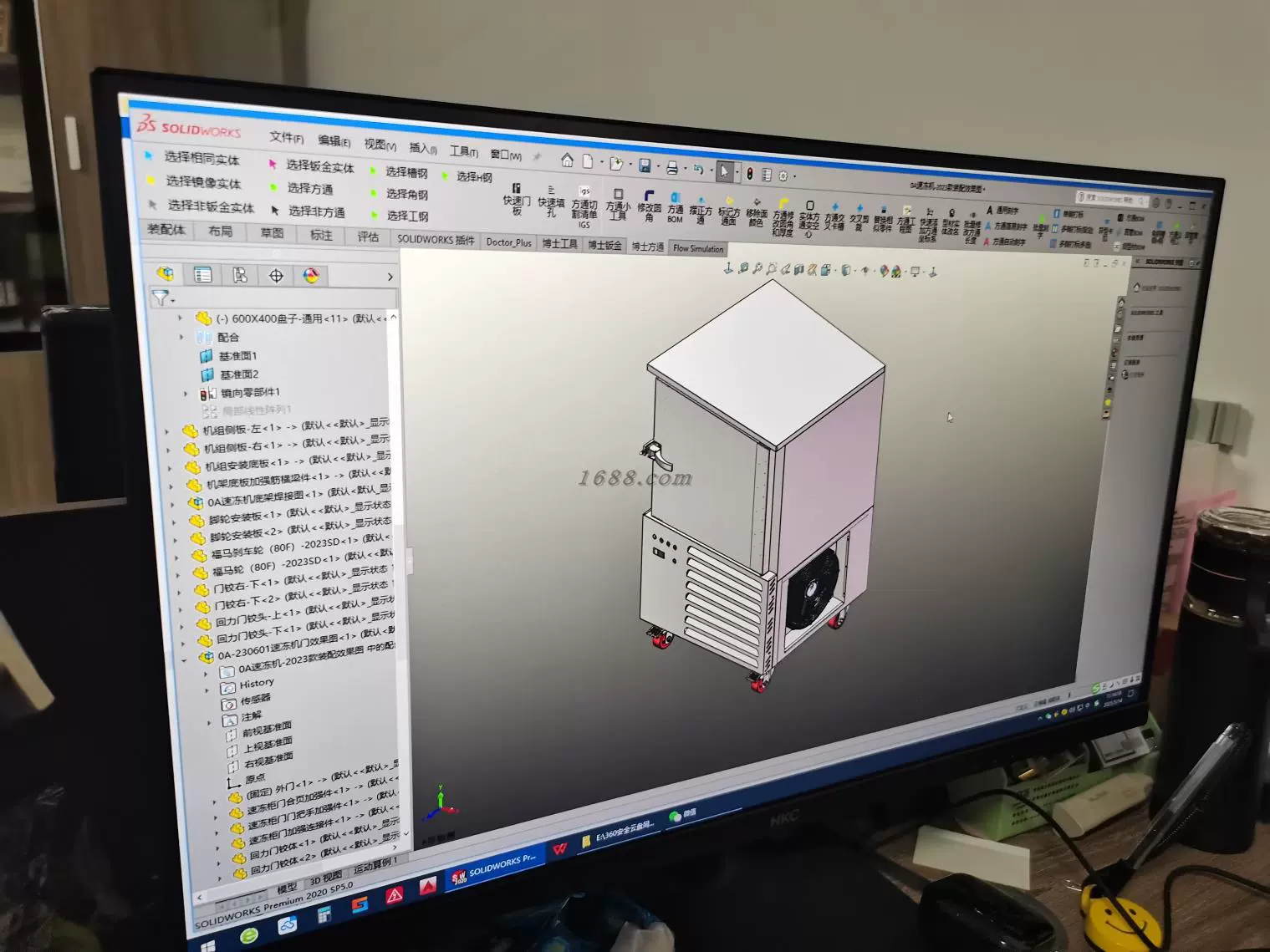Click the New document icon
This screenshot has width=1270, height=952.
588,161
